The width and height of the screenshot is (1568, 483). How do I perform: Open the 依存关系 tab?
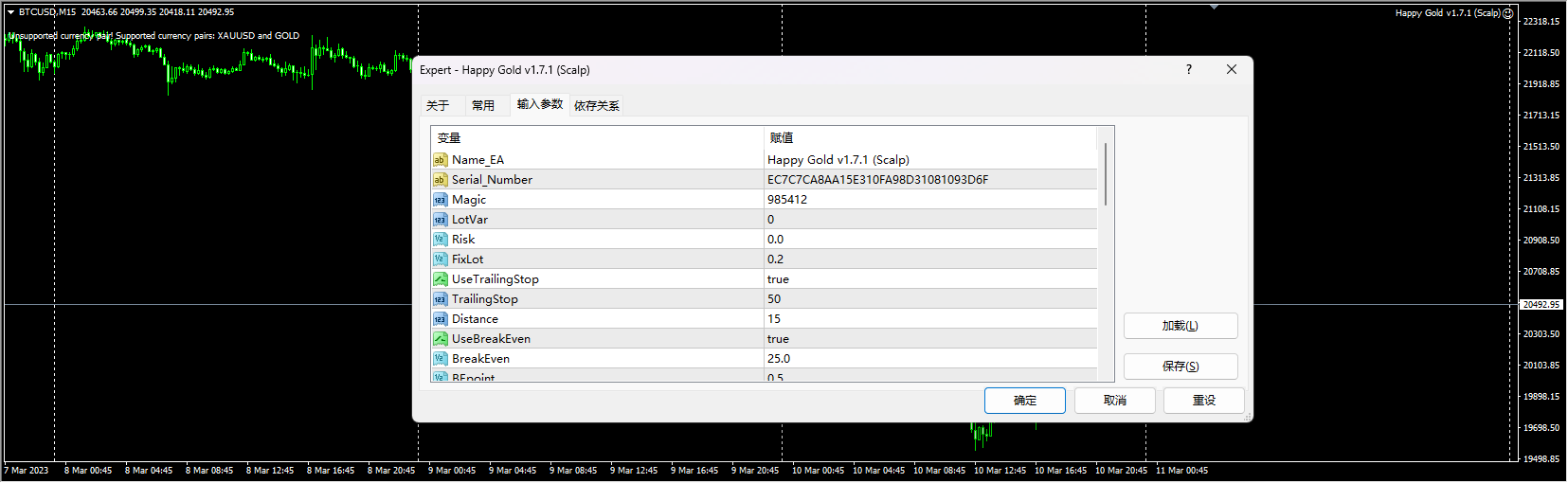pyautogui.click(x=597, y=105)
